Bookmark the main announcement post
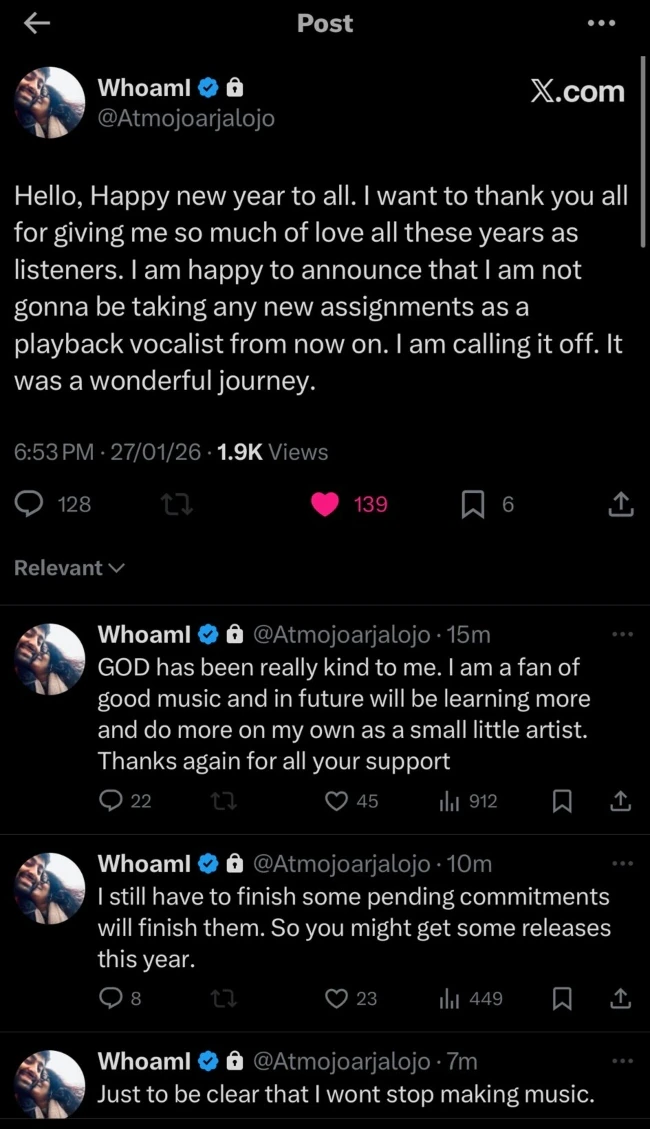The width and height of the screenshot is (650, 1129). tap(473, 504)
